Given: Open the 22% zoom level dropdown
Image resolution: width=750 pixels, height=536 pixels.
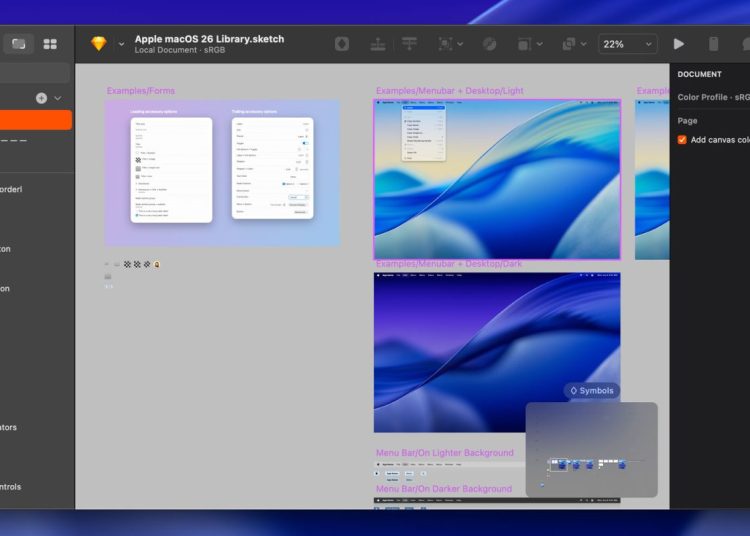Looking at the screenshot, I should coord(628,44).
